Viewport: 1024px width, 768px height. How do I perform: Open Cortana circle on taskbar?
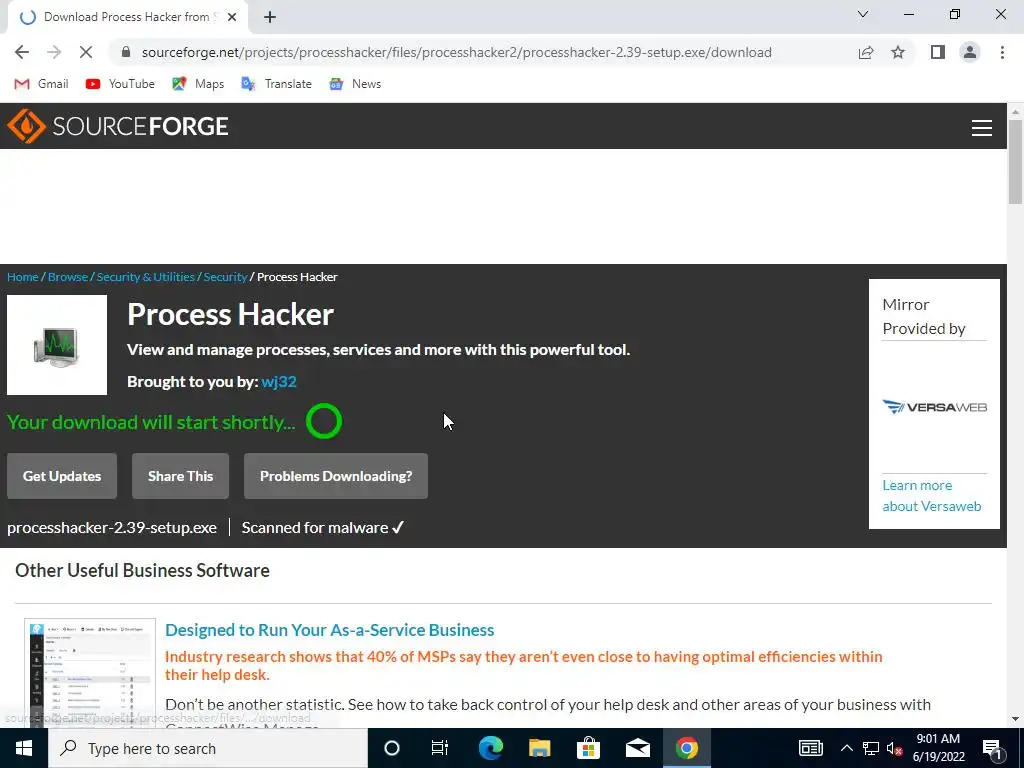point(392,748)
